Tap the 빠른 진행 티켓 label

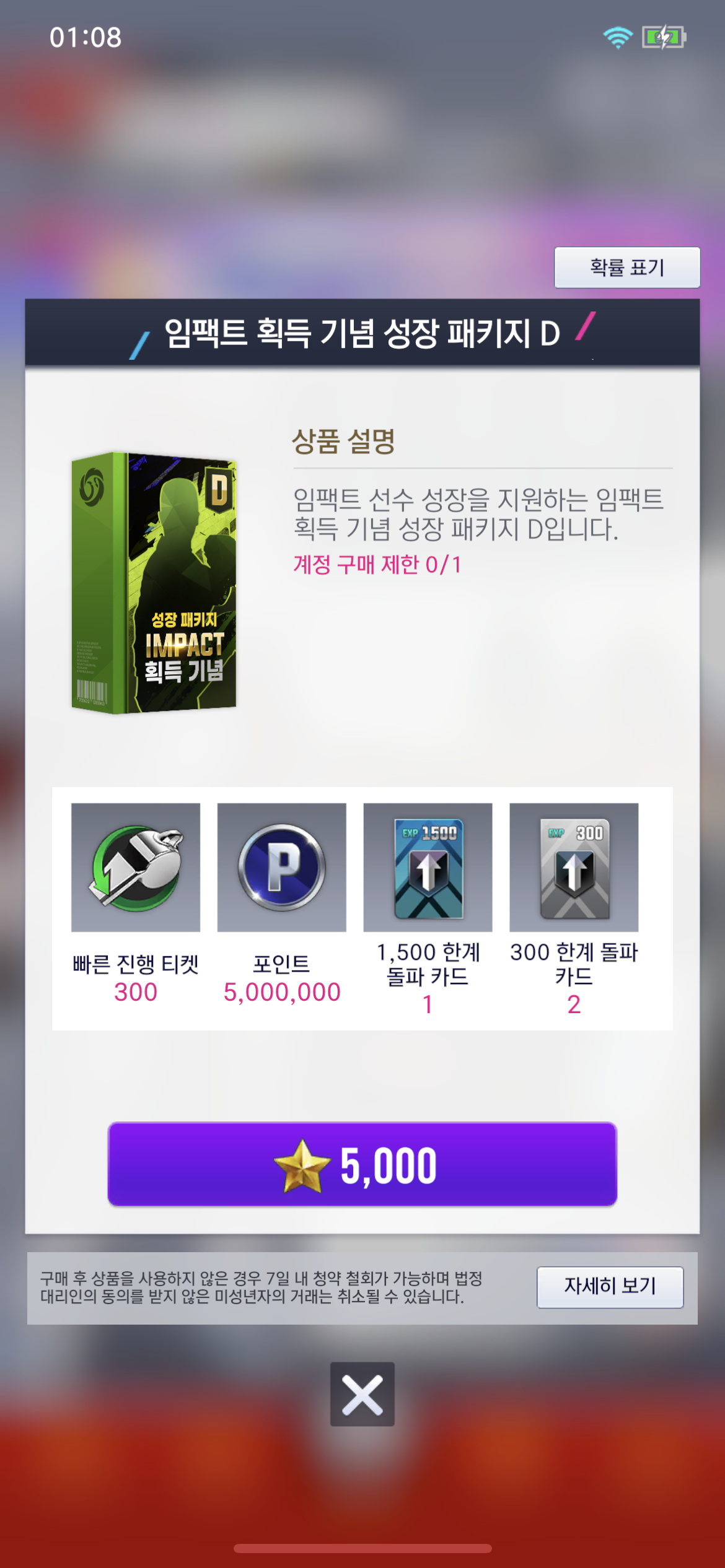pos(136,964)
